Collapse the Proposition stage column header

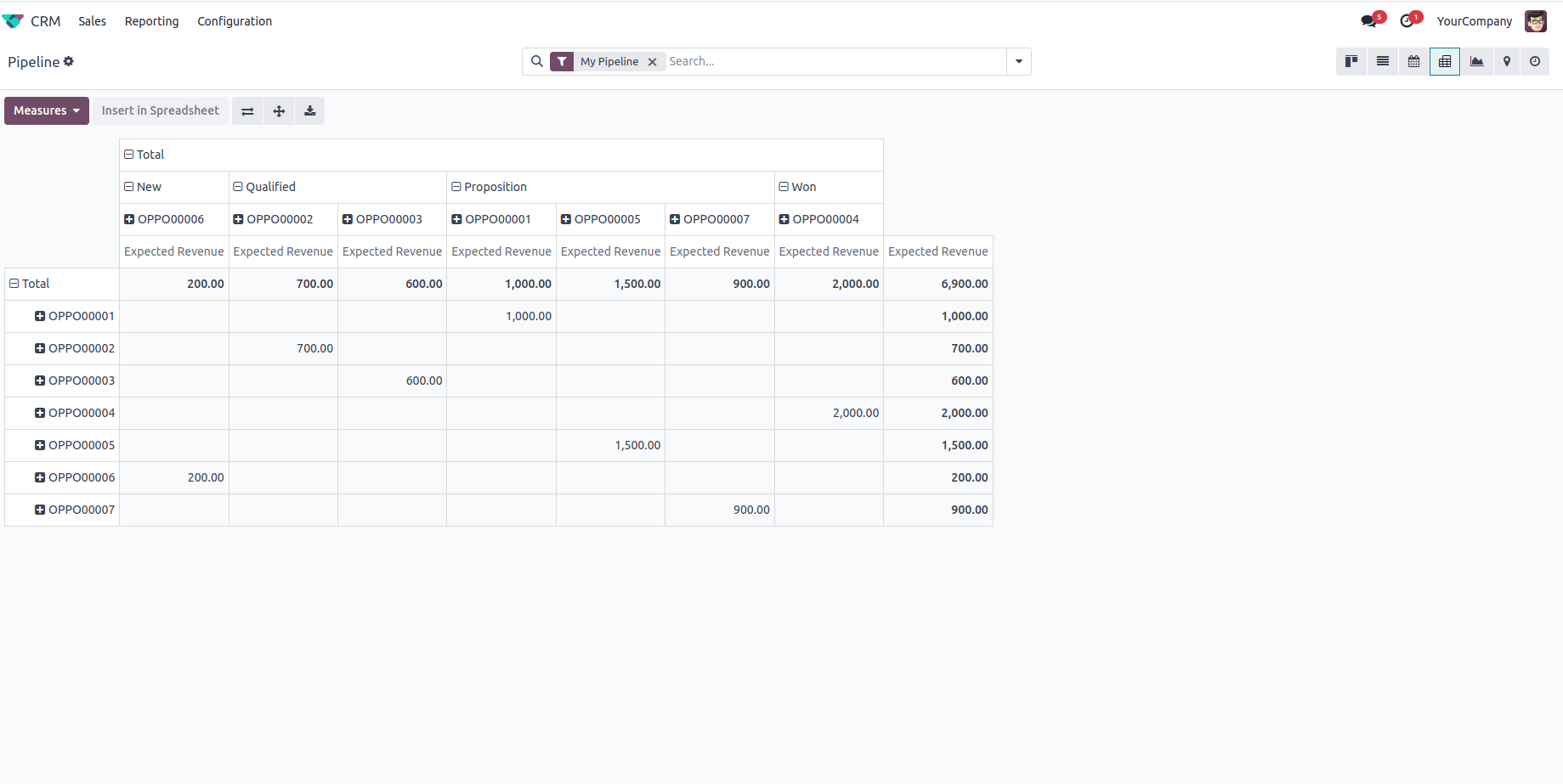click(x=611, y=187)
